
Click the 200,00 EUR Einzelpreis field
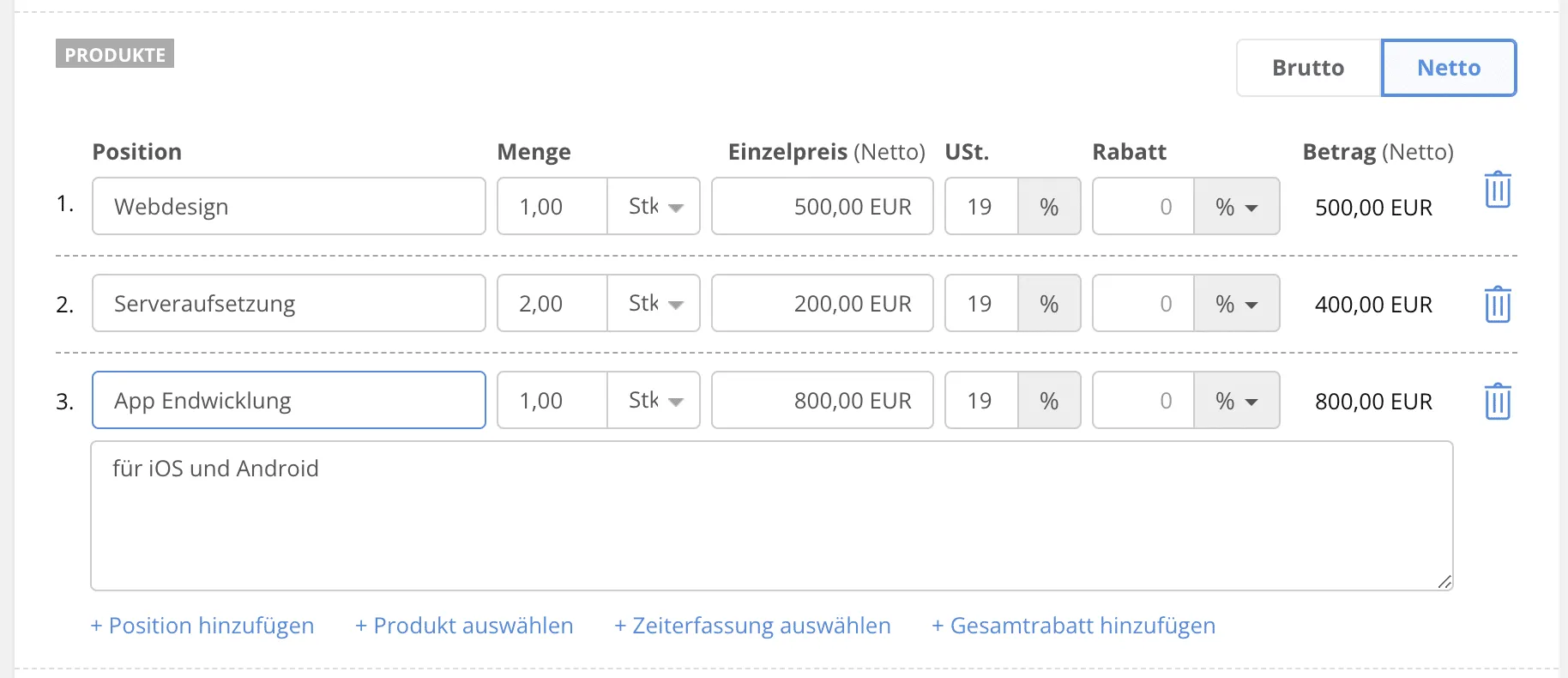822,304
